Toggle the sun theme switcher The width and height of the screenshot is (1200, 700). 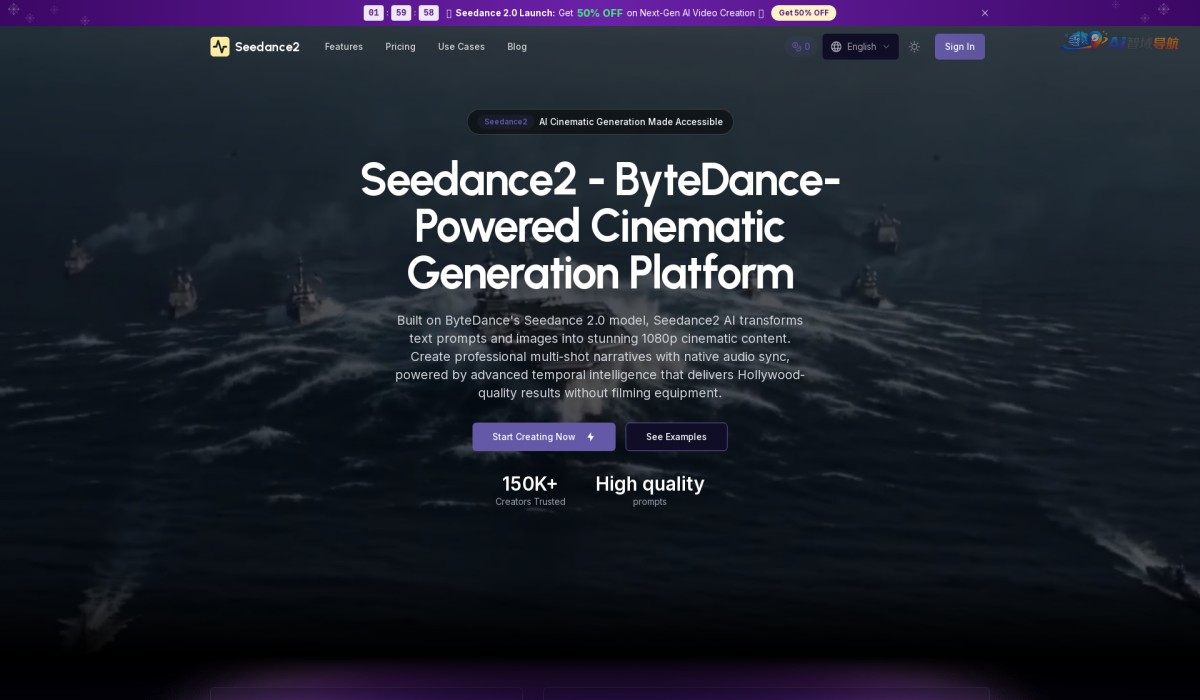(913, 46)
